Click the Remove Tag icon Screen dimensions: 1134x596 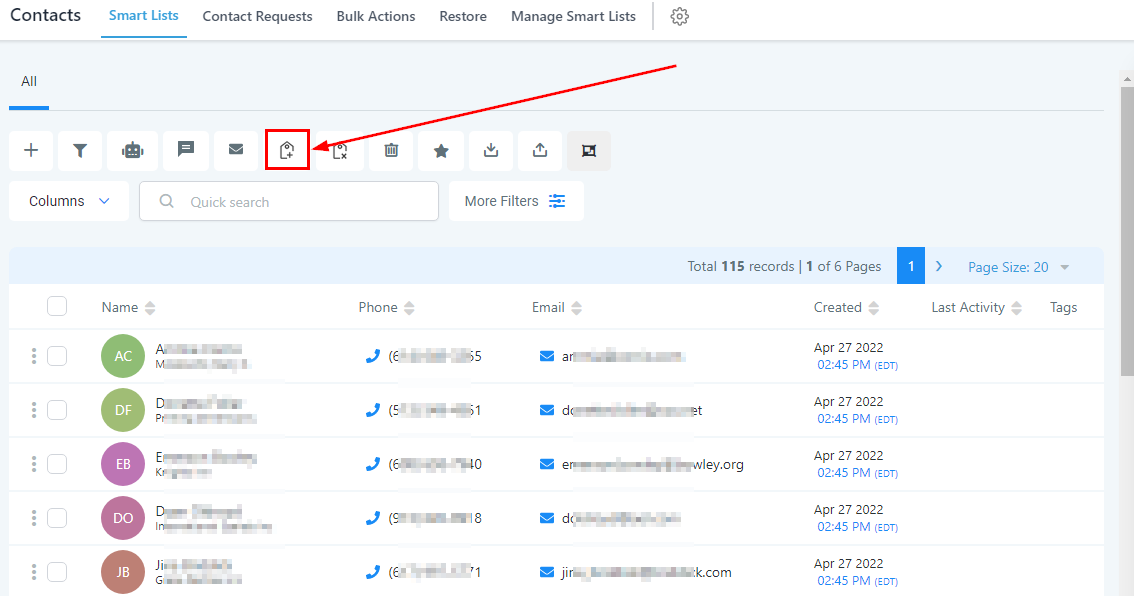click(340, 150)
